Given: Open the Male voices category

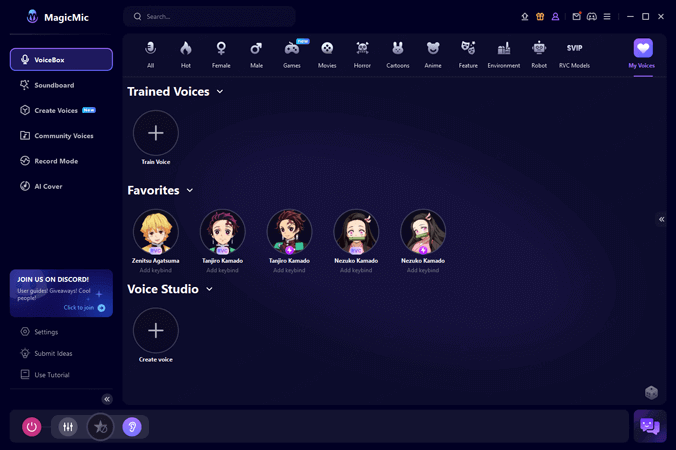Looking at the screenshot, I should click(x=257, y=55).
